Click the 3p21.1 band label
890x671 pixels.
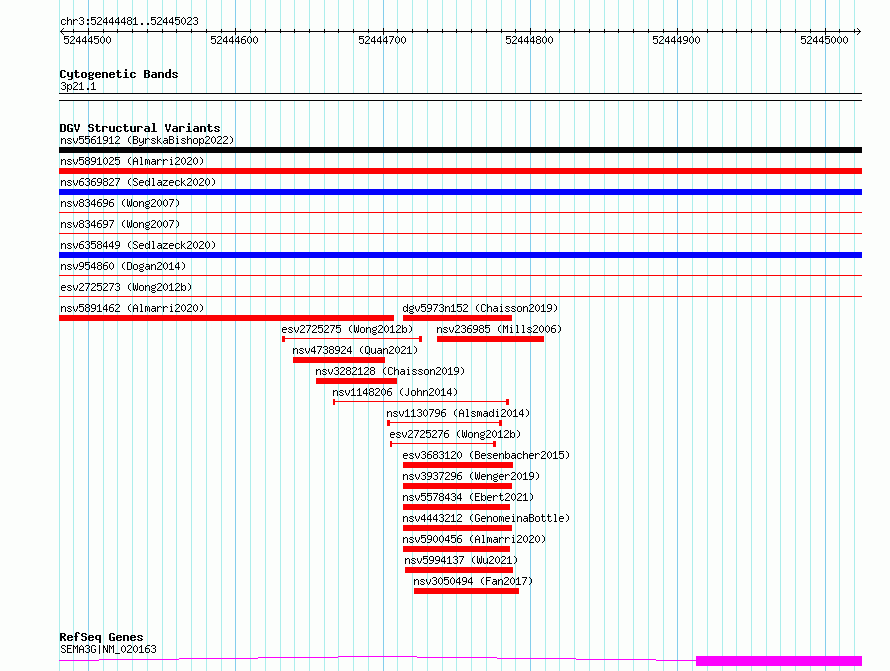click(x=78, y=86)
